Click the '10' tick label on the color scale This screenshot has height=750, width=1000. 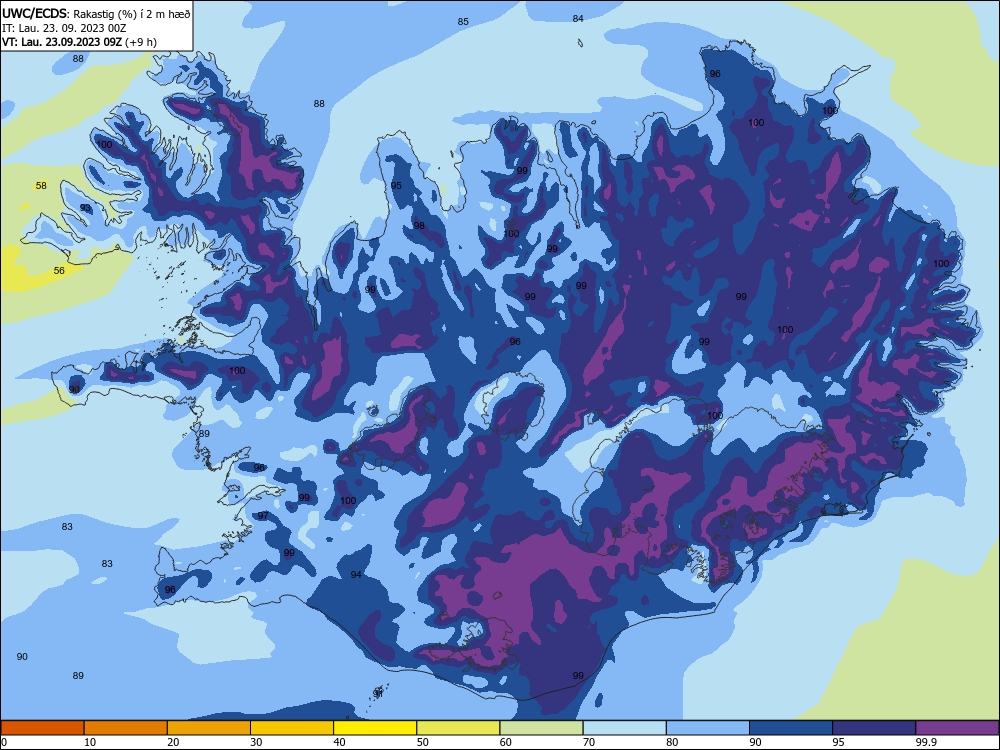(x=90, y=742)
